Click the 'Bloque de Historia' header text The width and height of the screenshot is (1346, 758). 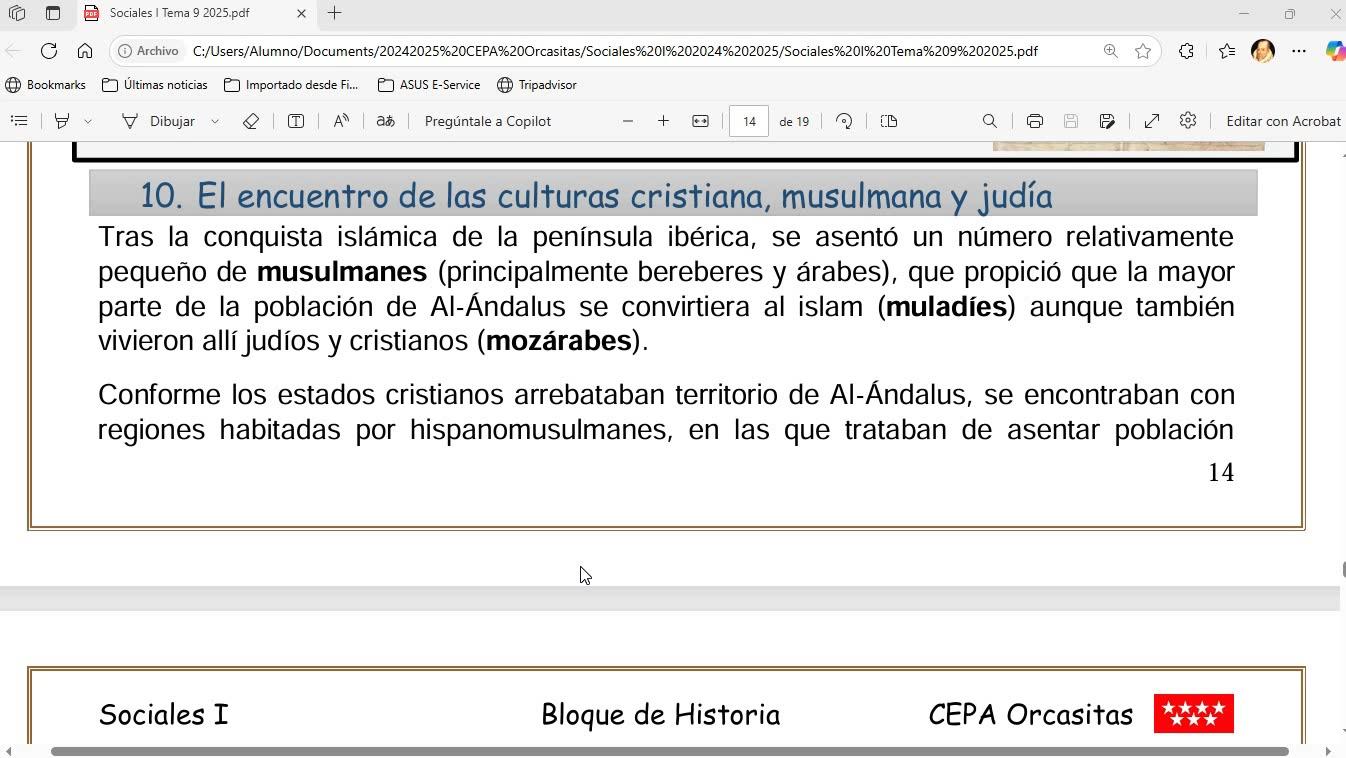(x=660, y=715)
